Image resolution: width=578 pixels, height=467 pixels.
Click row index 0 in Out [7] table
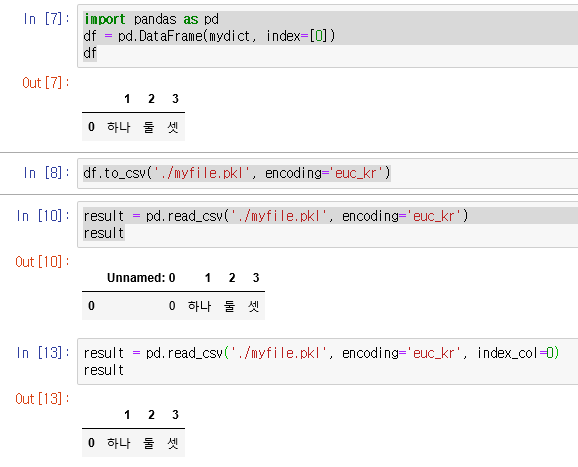tap(91, 127)
